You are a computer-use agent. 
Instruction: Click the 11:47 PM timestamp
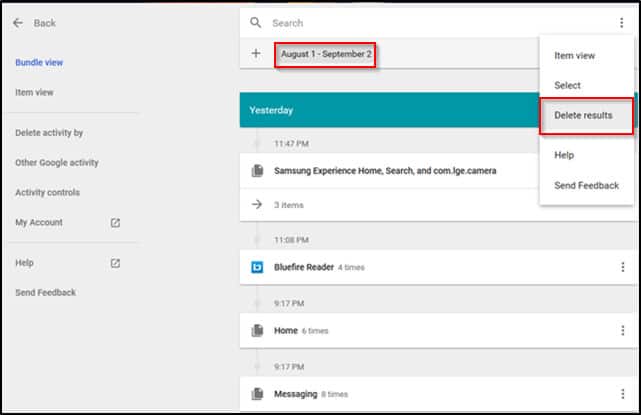tap(291, 144)
